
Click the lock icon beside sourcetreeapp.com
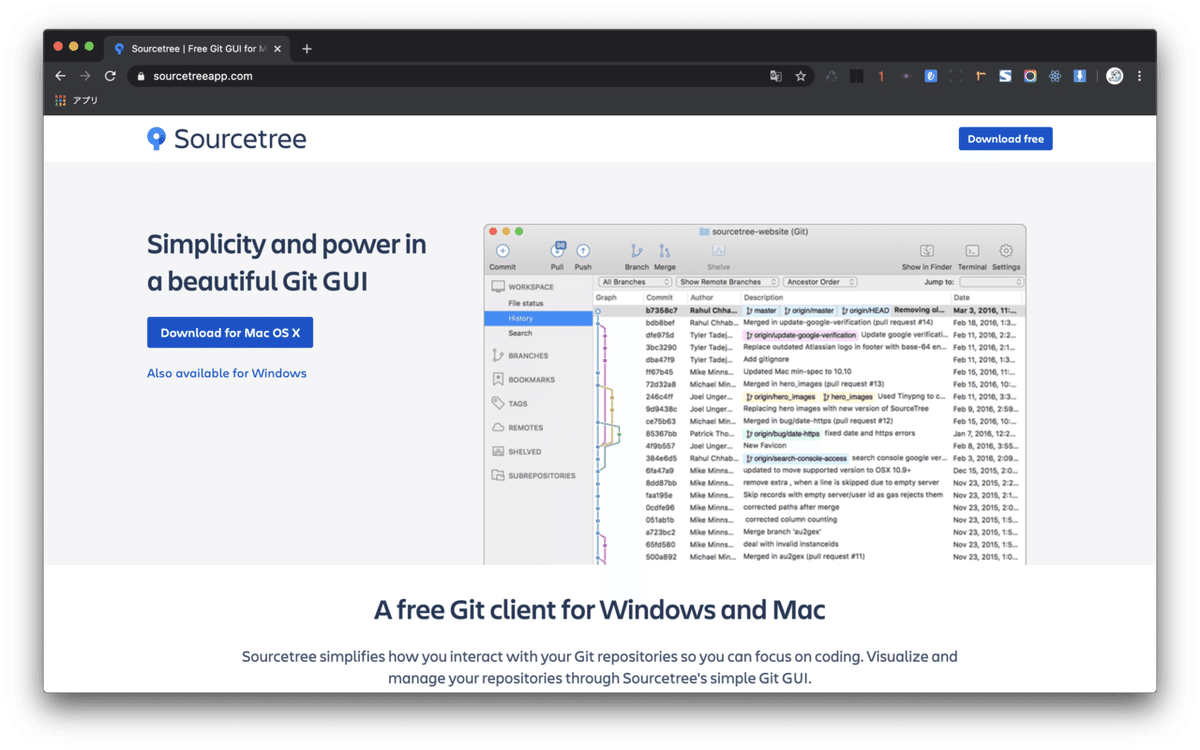click(x=141, y=76)
